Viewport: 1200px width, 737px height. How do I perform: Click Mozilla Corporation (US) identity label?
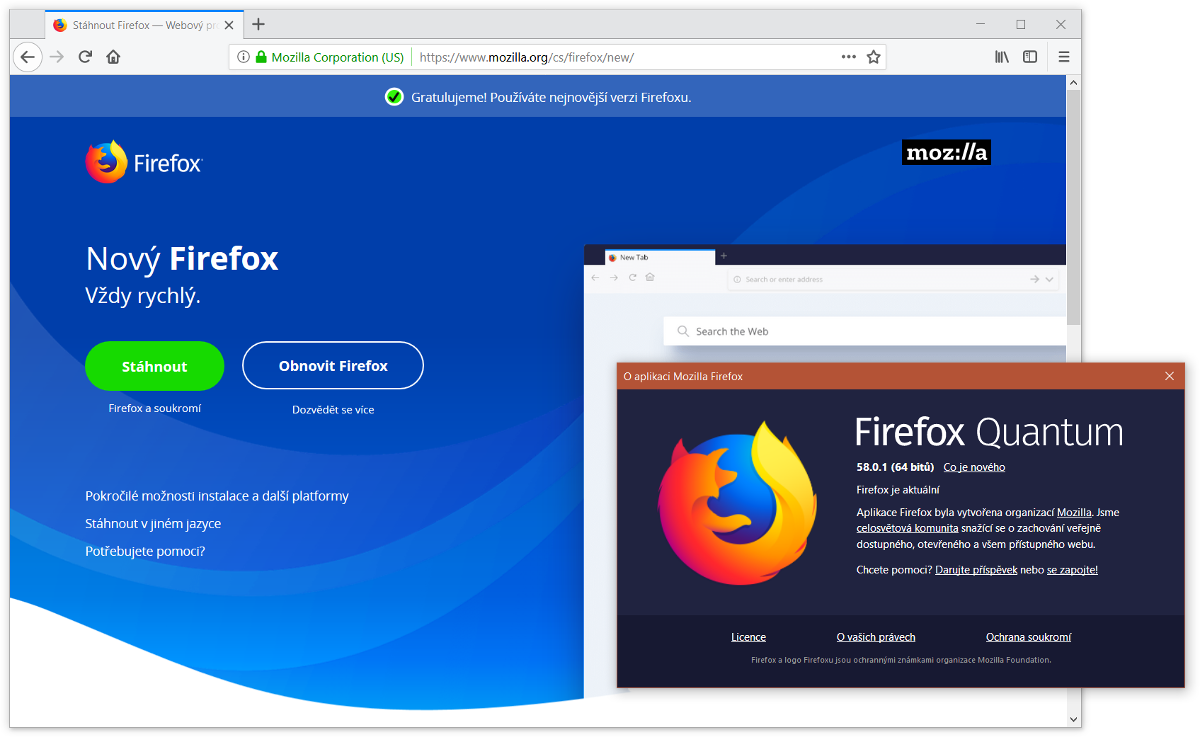coord(337,57)
